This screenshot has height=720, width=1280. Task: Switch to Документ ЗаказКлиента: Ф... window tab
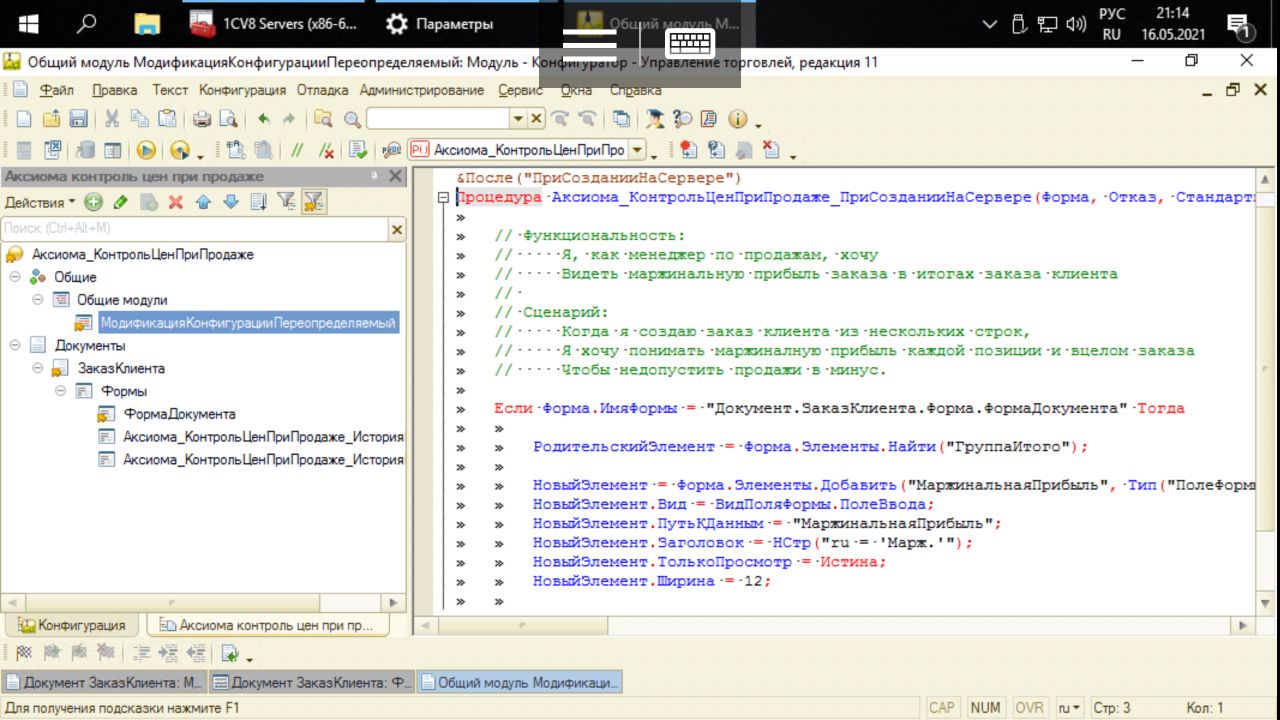pos(312,683)
